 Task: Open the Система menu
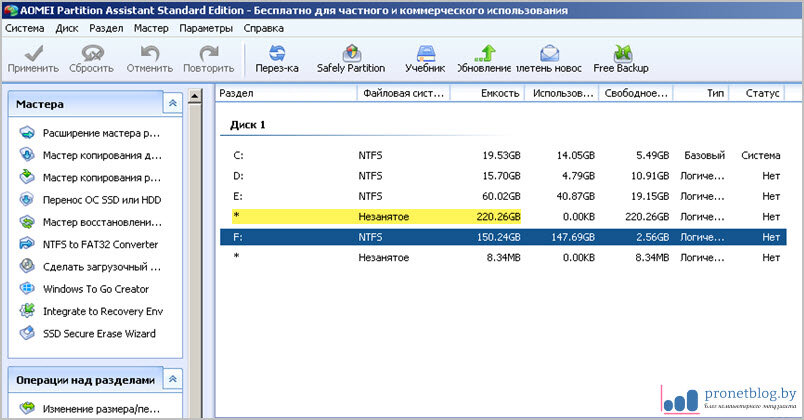pyautogui.click(x=25, y=28)
